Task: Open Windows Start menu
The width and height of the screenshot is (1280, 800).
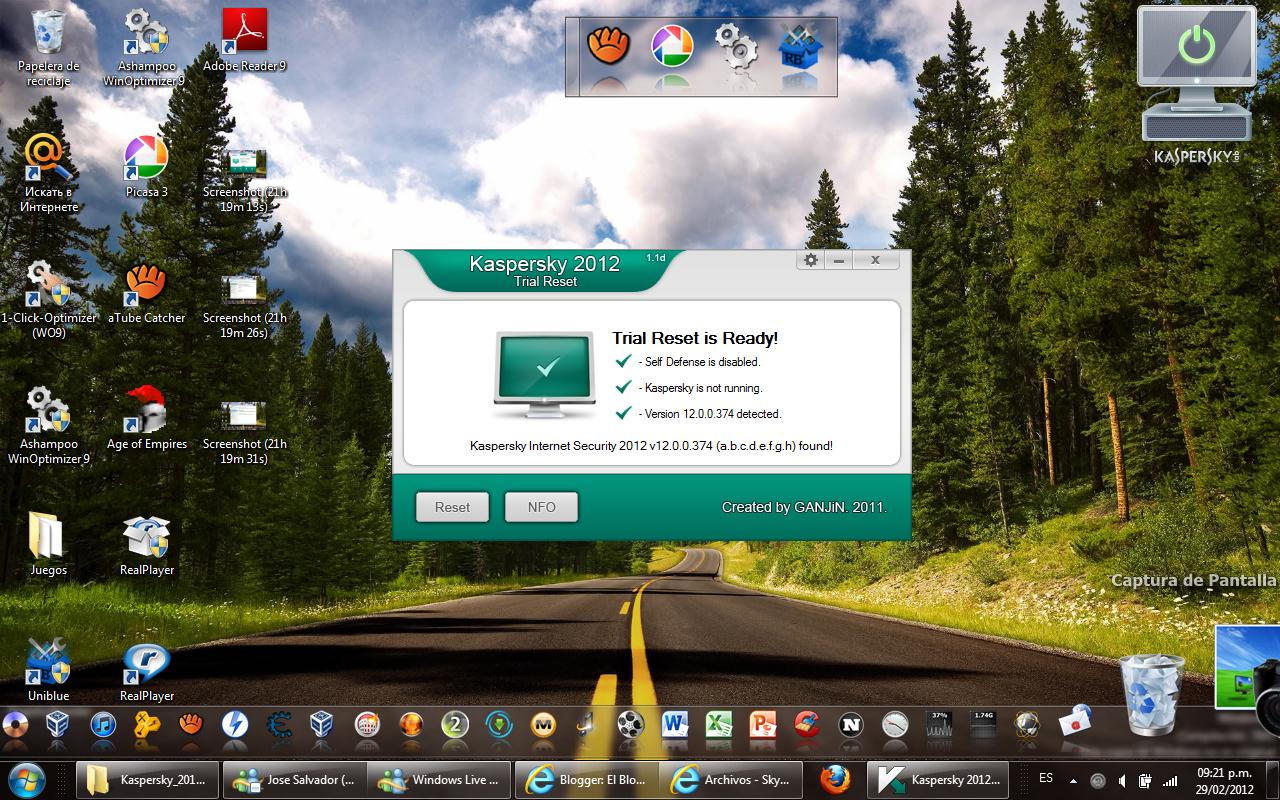Action: coord(27,779)
